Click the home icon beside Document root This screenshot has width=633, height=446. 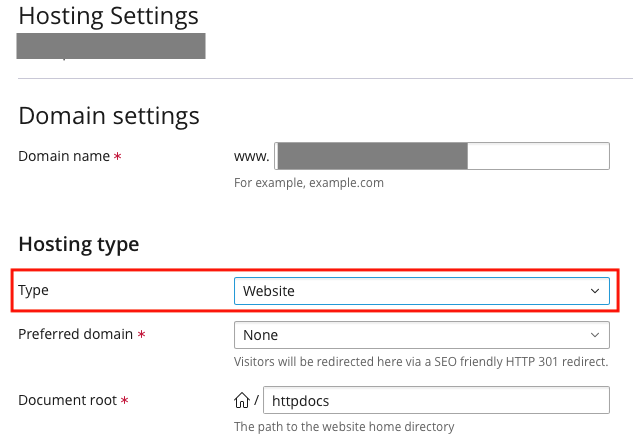point(241,401)
